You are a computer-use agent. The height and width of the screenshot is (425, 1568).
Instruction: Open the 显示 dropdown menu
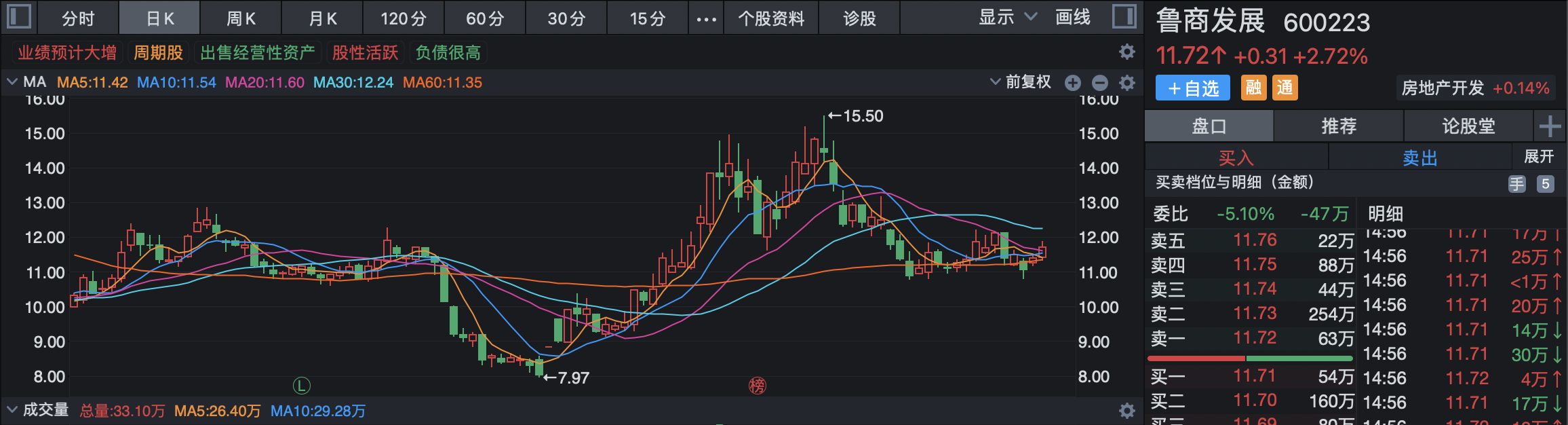pos(1006,18)
